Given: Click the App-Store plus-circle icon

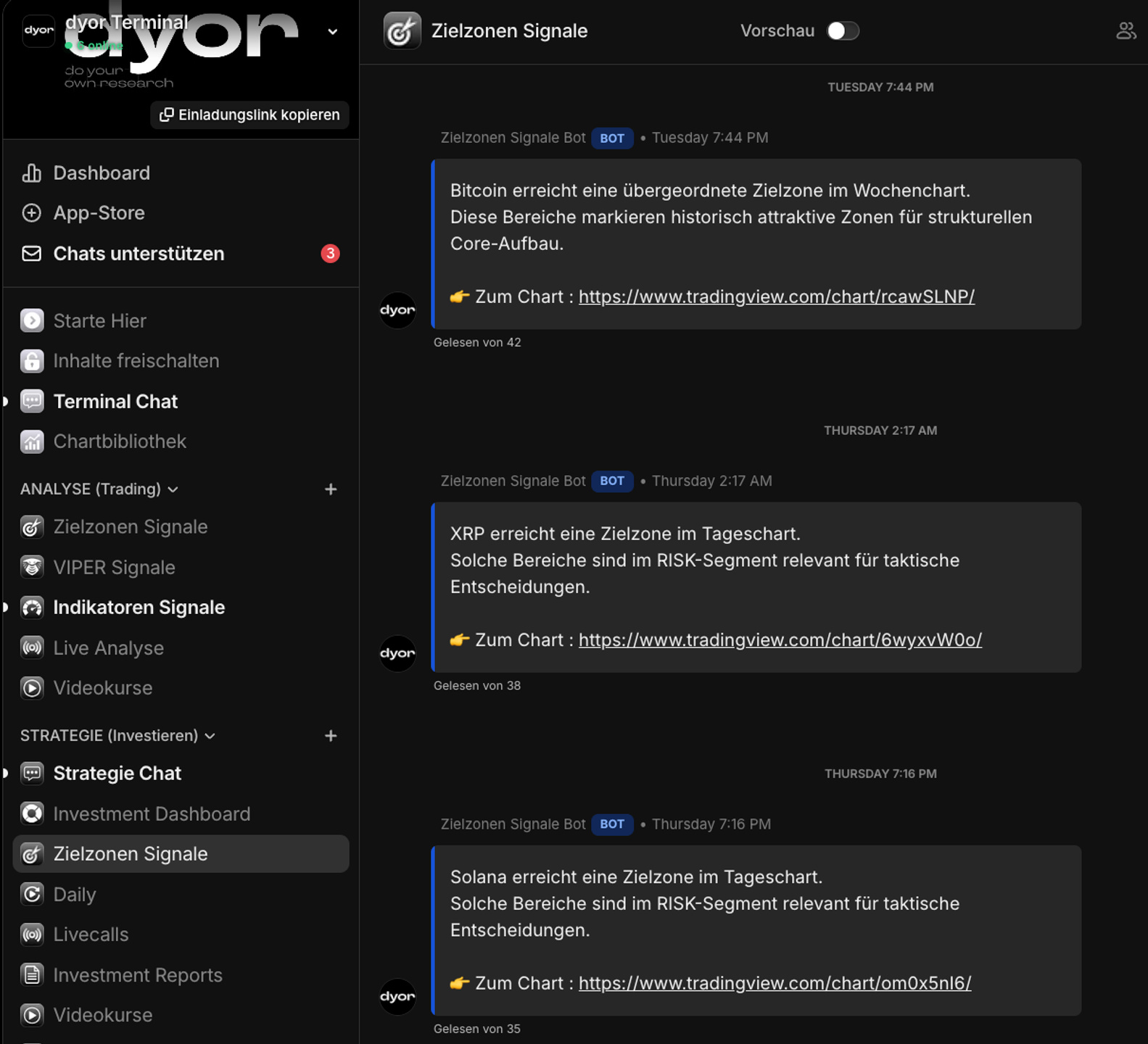Looking at the screenshot, I should click(31, 213).
